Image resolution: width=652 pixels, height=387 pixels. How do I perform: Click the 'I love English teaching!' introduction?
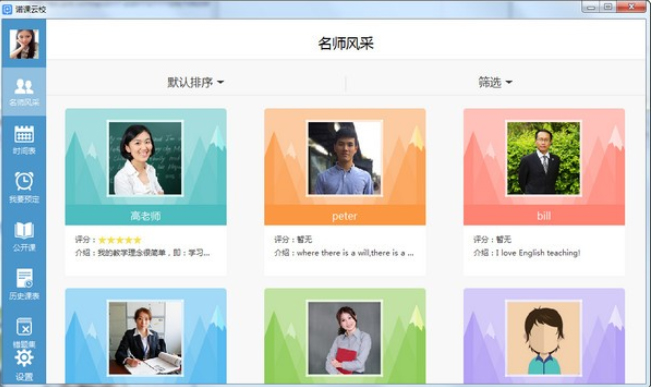526,253
